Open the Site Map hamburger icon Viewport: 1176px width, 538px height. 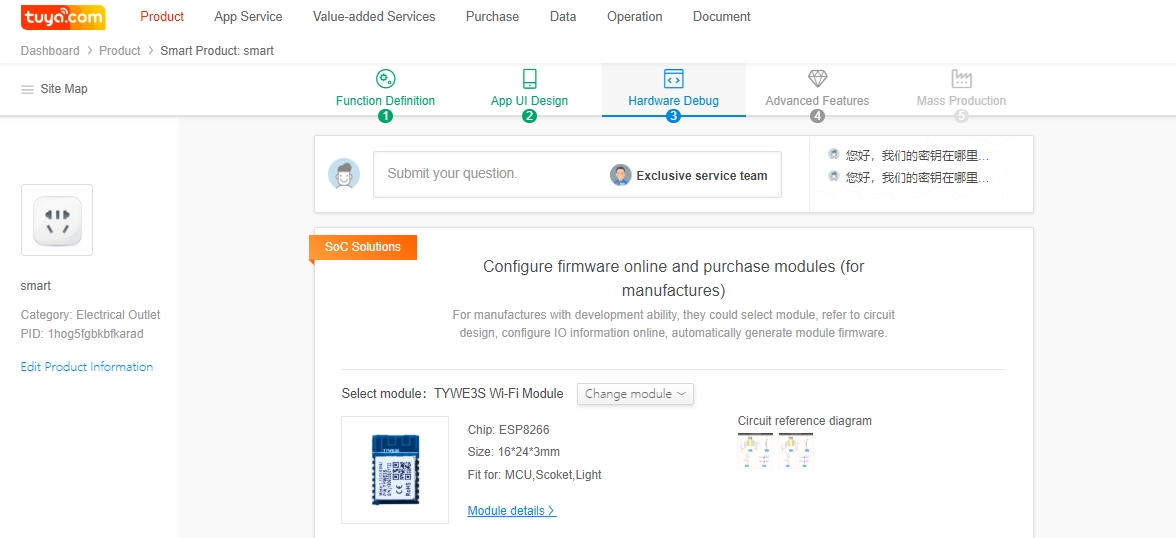tap(27, 89)
